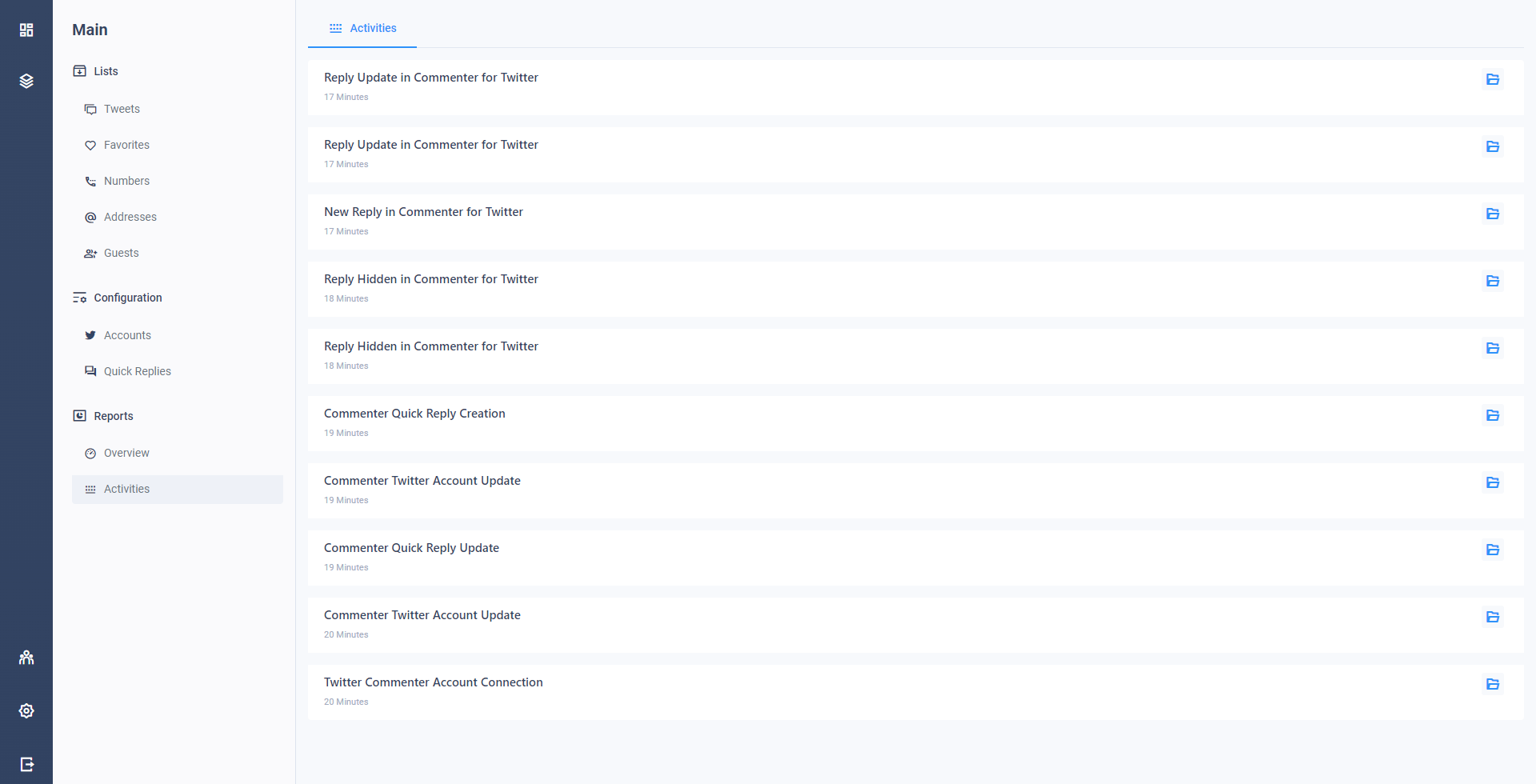Click the Lists section header

pyautogui.click(x=106, y=71)
